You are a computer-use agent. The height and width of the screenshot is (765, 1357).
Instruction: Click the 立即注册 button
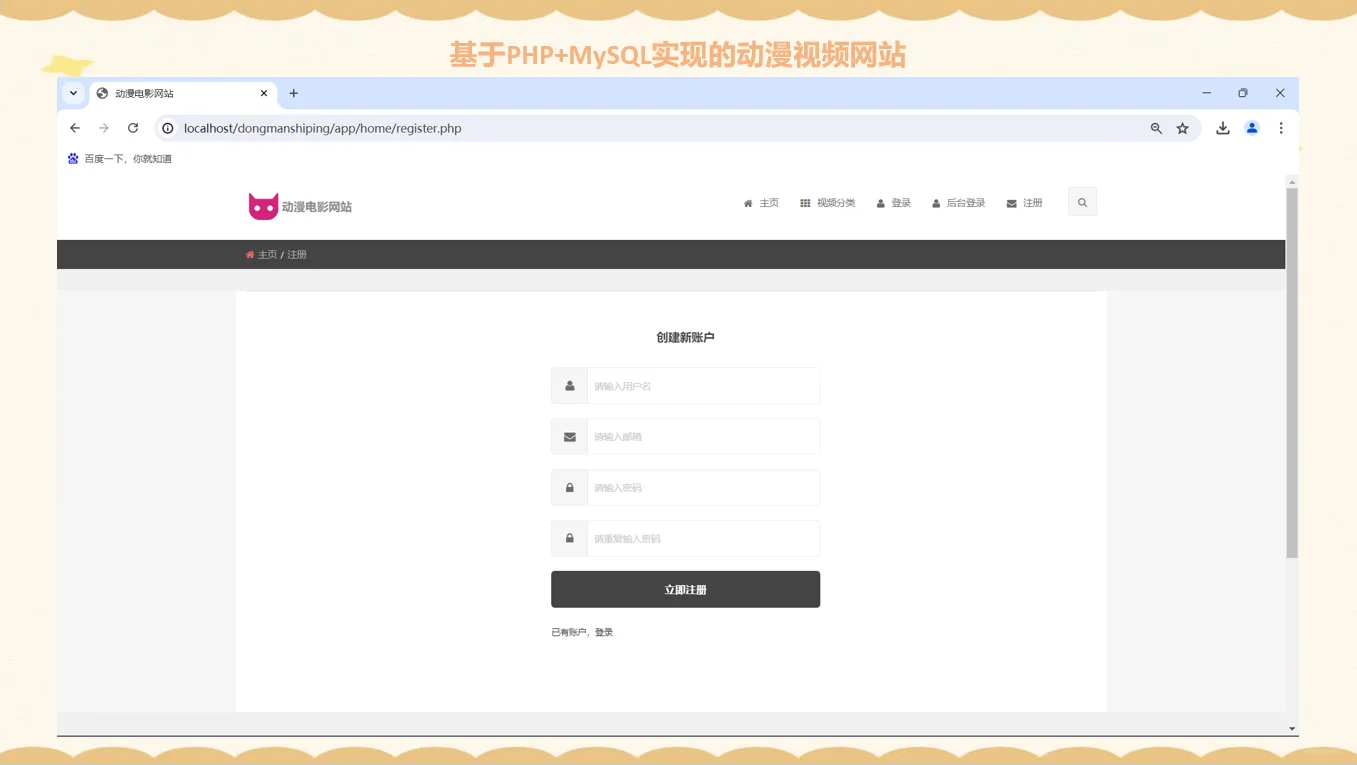(x=685, y=589)
